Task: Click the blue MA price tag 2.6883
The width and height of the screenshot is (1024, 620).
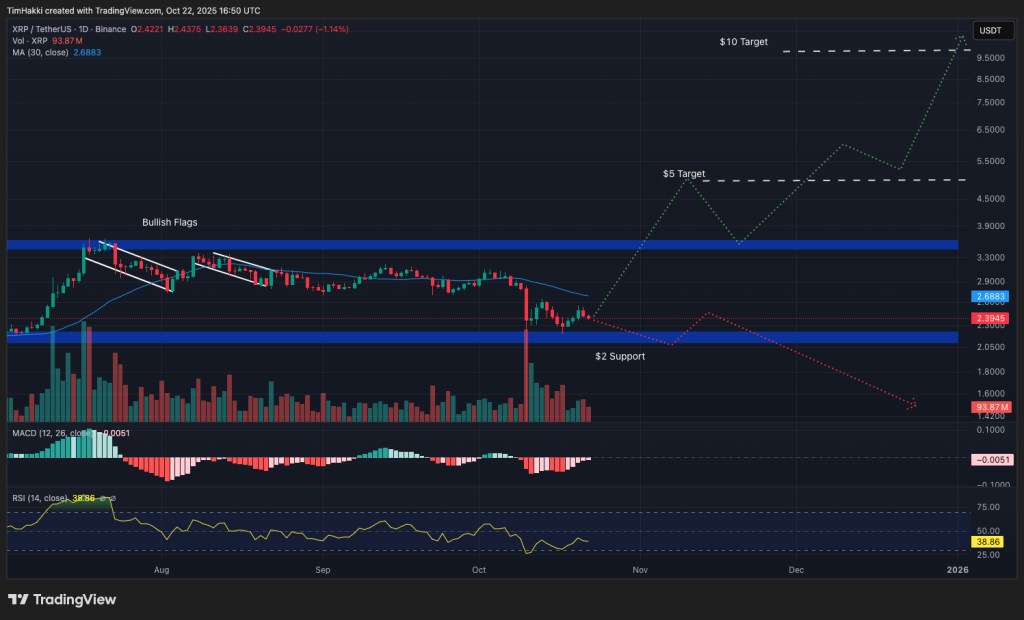Action: tap(989, 297)
